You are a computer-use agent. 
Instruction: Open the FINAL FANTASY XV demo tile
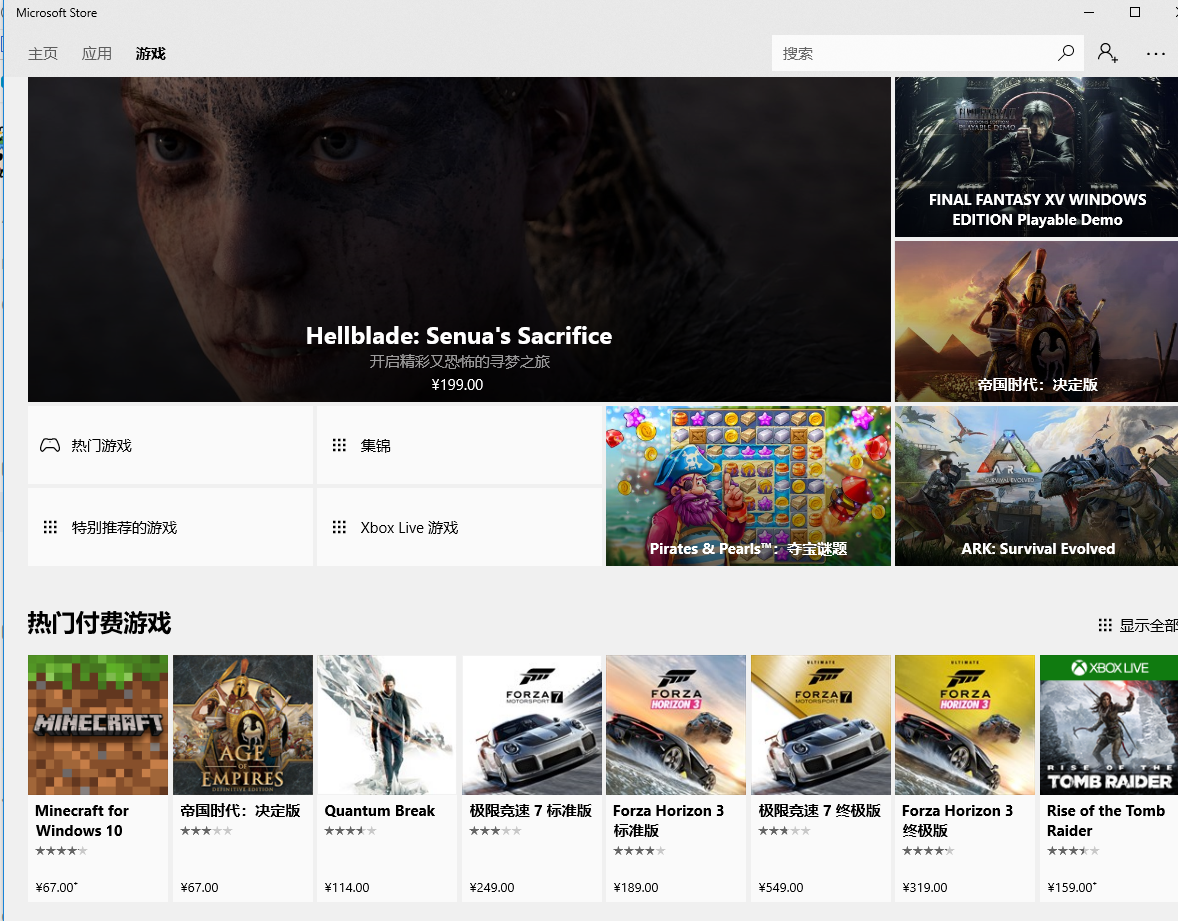click(x=1036, y=157)
